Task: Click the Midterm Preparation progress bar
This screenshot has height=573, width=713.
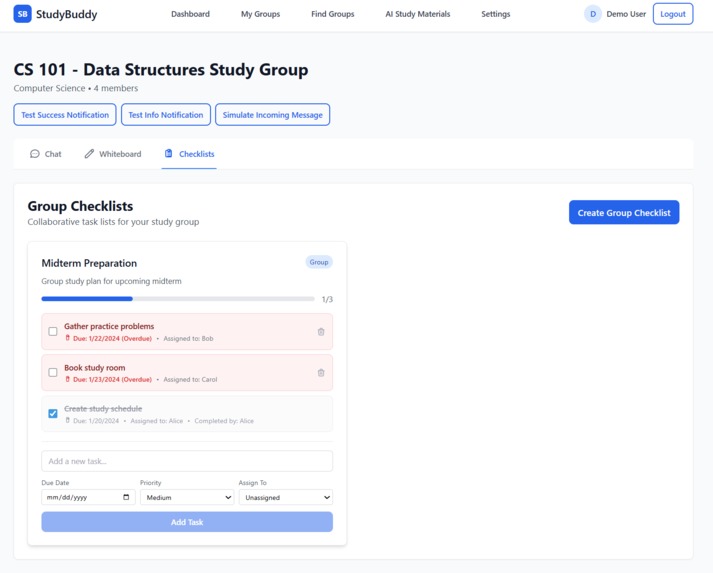Action: tap(178, 299)
